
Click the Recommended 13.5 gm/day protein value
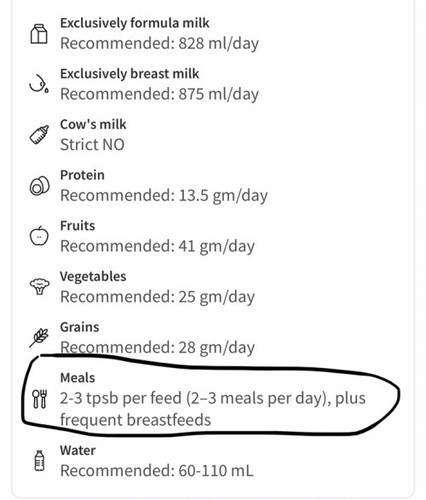click(164, 196)
